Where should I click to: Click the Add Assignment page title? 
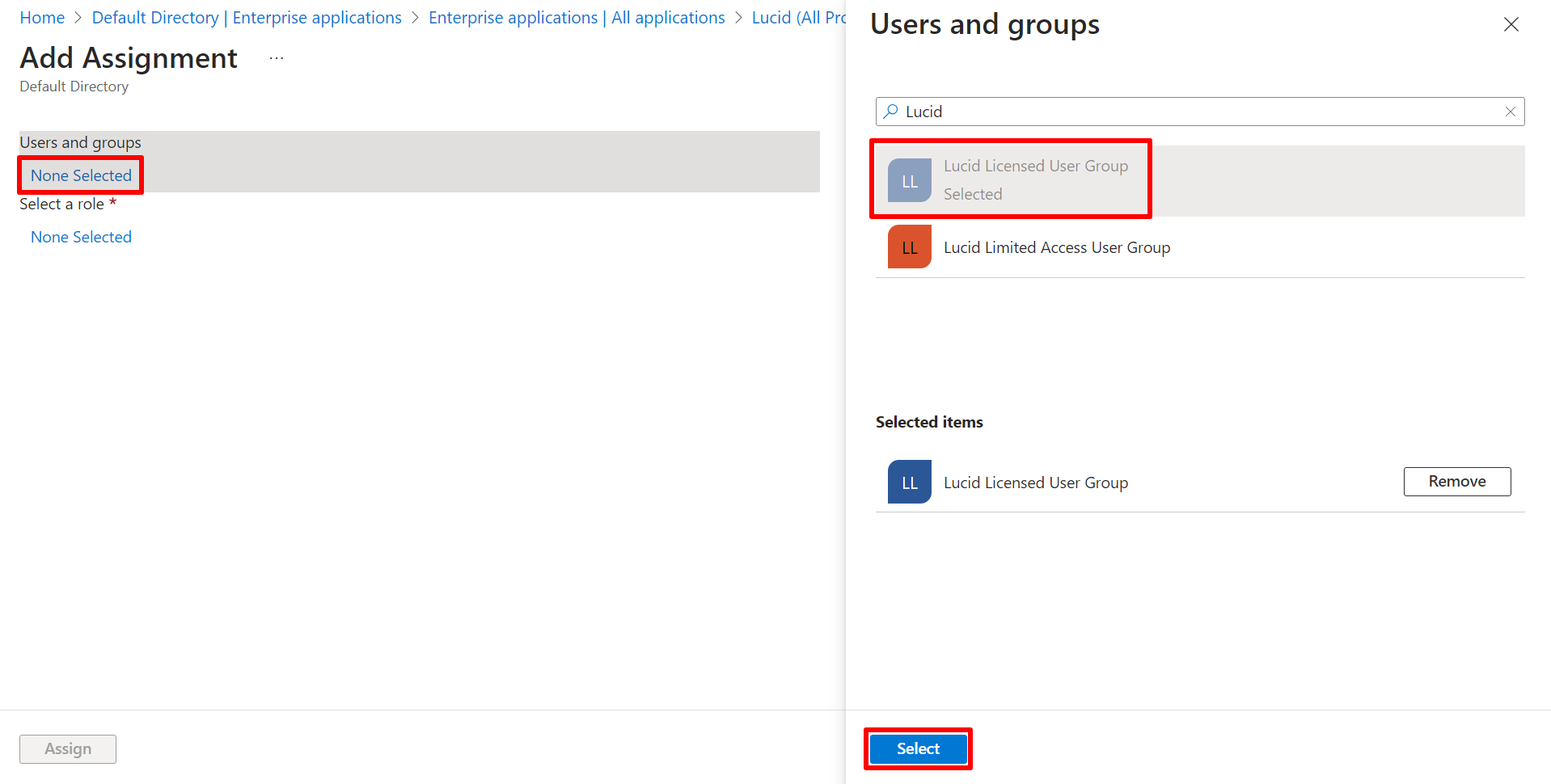coord(129,58)
